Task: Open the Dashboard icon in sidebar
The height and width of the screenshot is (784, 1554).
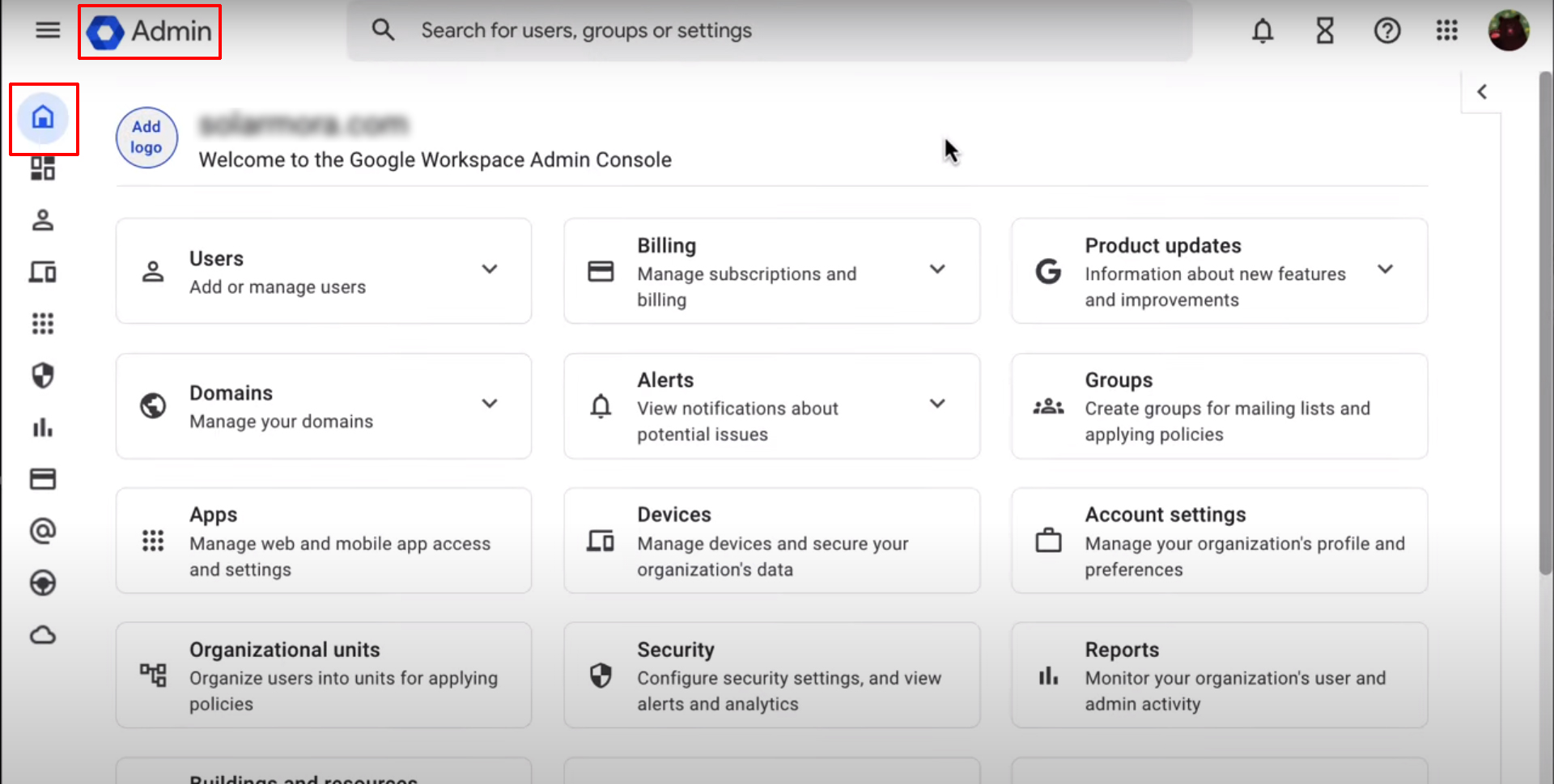Action: click(x=43, y=168)
